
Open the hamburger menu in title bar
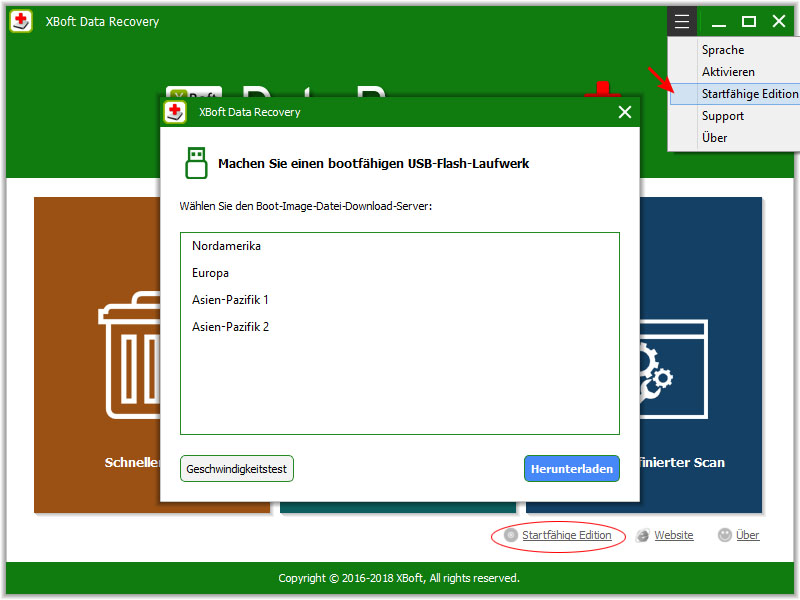click(x=682, y=21)
